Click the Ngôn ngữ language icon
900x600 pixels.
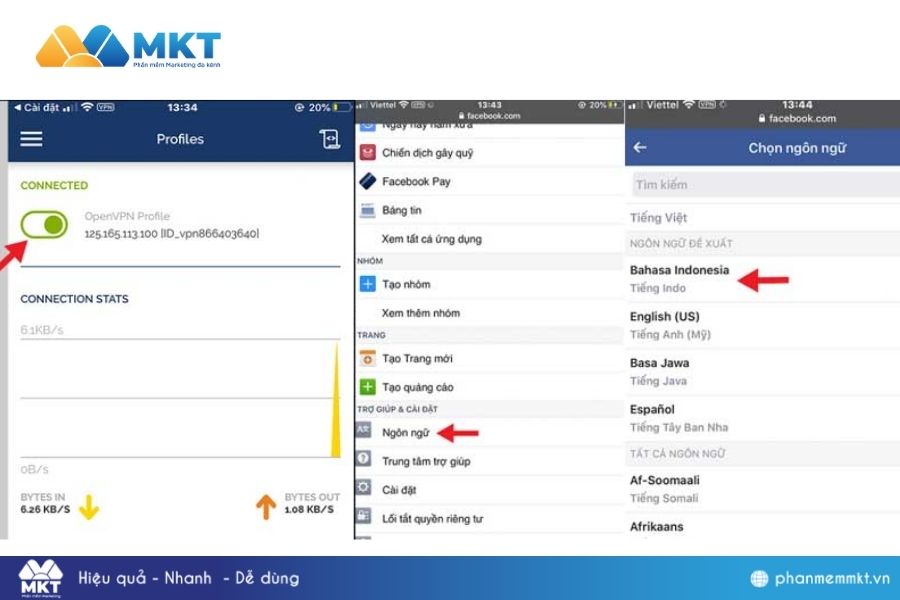(x=364, y=431)
